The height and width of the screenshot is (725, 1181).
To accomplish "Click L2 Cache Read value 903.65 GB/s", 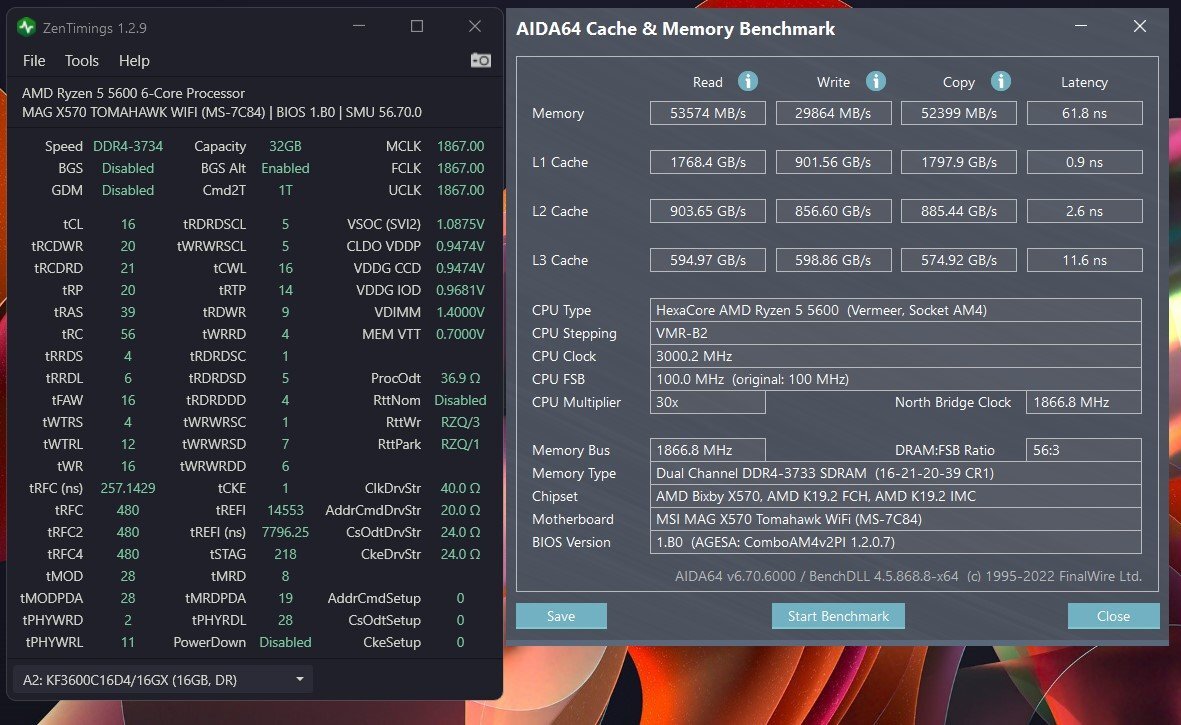I will coord(708,211).
